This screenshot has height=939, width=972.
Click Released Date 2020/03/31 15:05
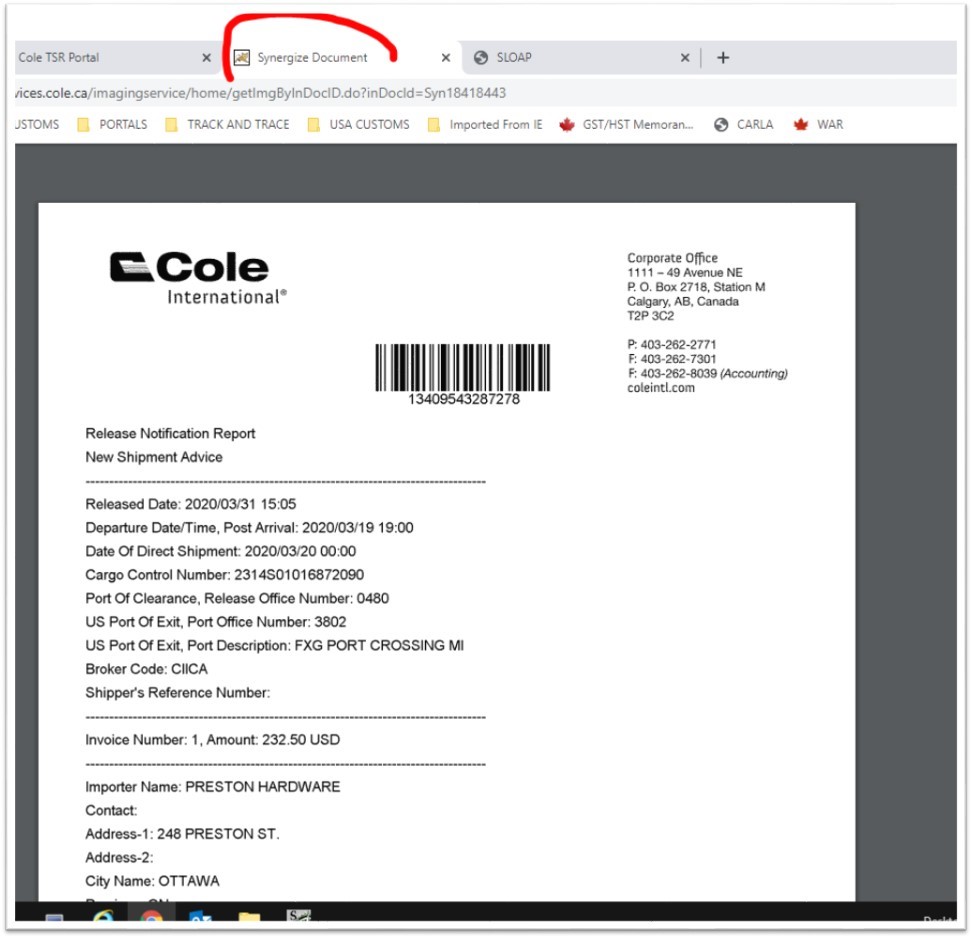pos(191,504)
